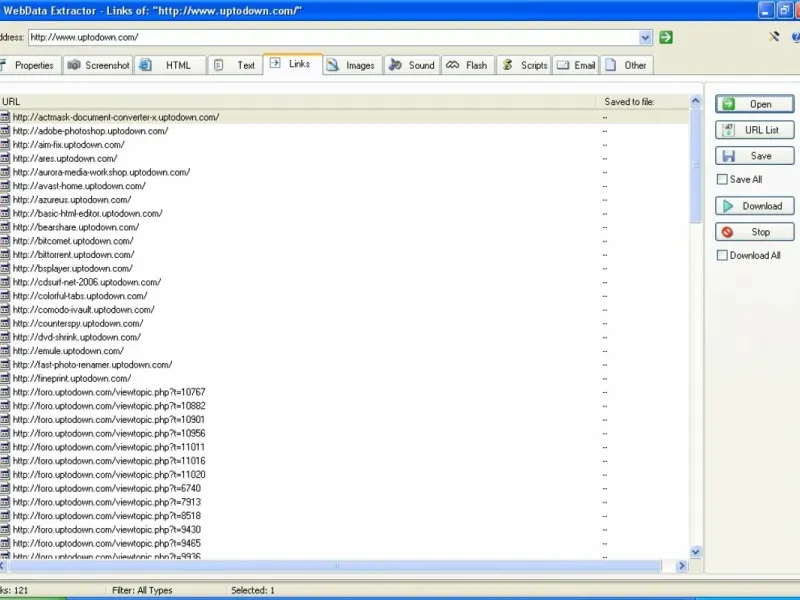Image resolution: width=800 pixels, height=600 pixels.
Task: Select the viewtopic.php?t=10956 link
Action: tap(109, 434)
